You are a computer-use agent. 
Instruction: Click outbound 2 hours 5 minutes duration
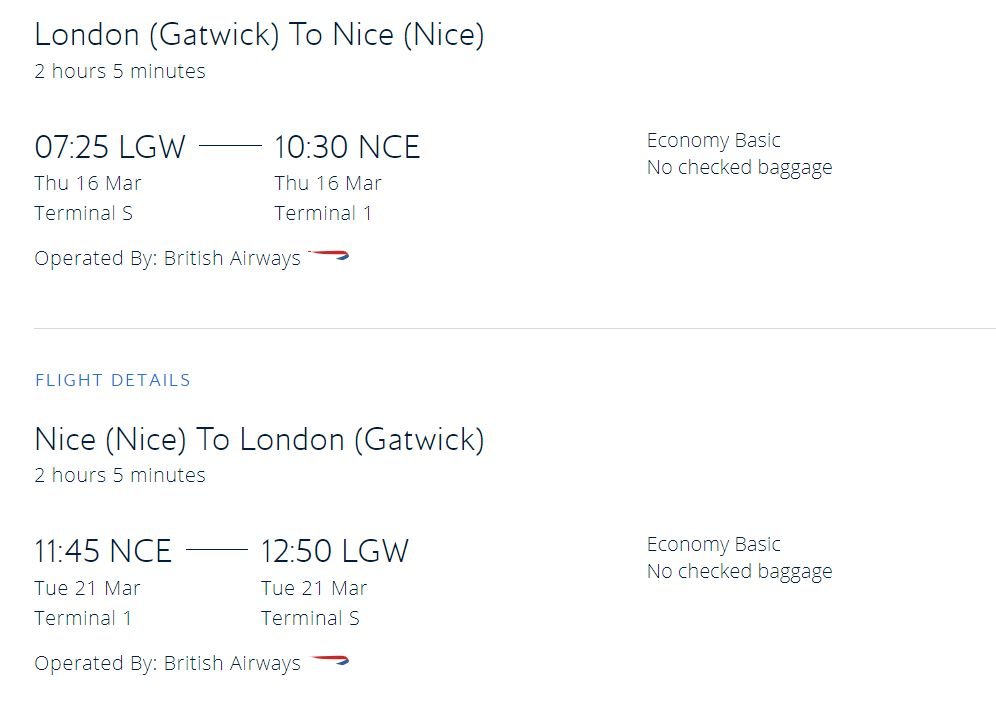coord(120,71)
